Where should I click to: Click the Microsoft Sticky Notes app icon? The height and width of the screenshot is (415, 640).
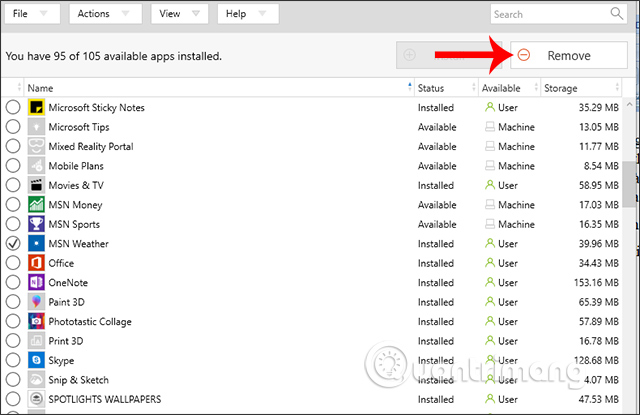coord(36,107)
